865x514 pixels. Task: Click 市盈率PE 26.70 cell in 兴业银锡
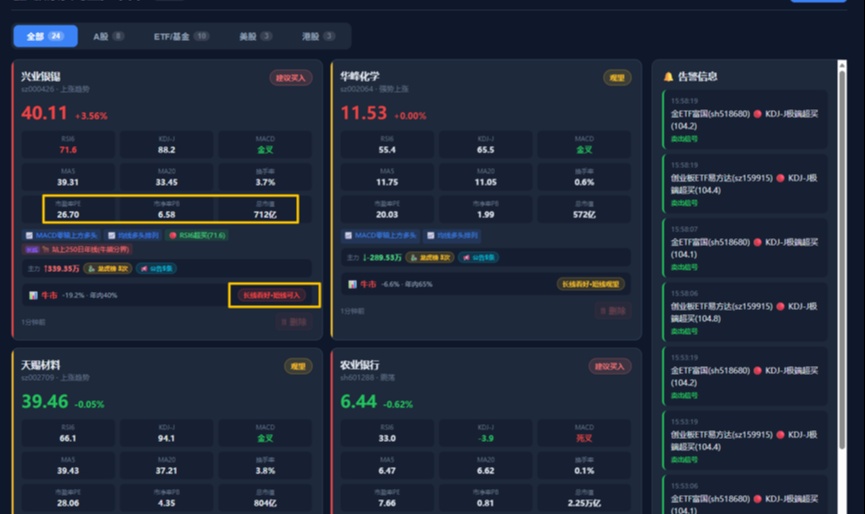coord(68,209)
